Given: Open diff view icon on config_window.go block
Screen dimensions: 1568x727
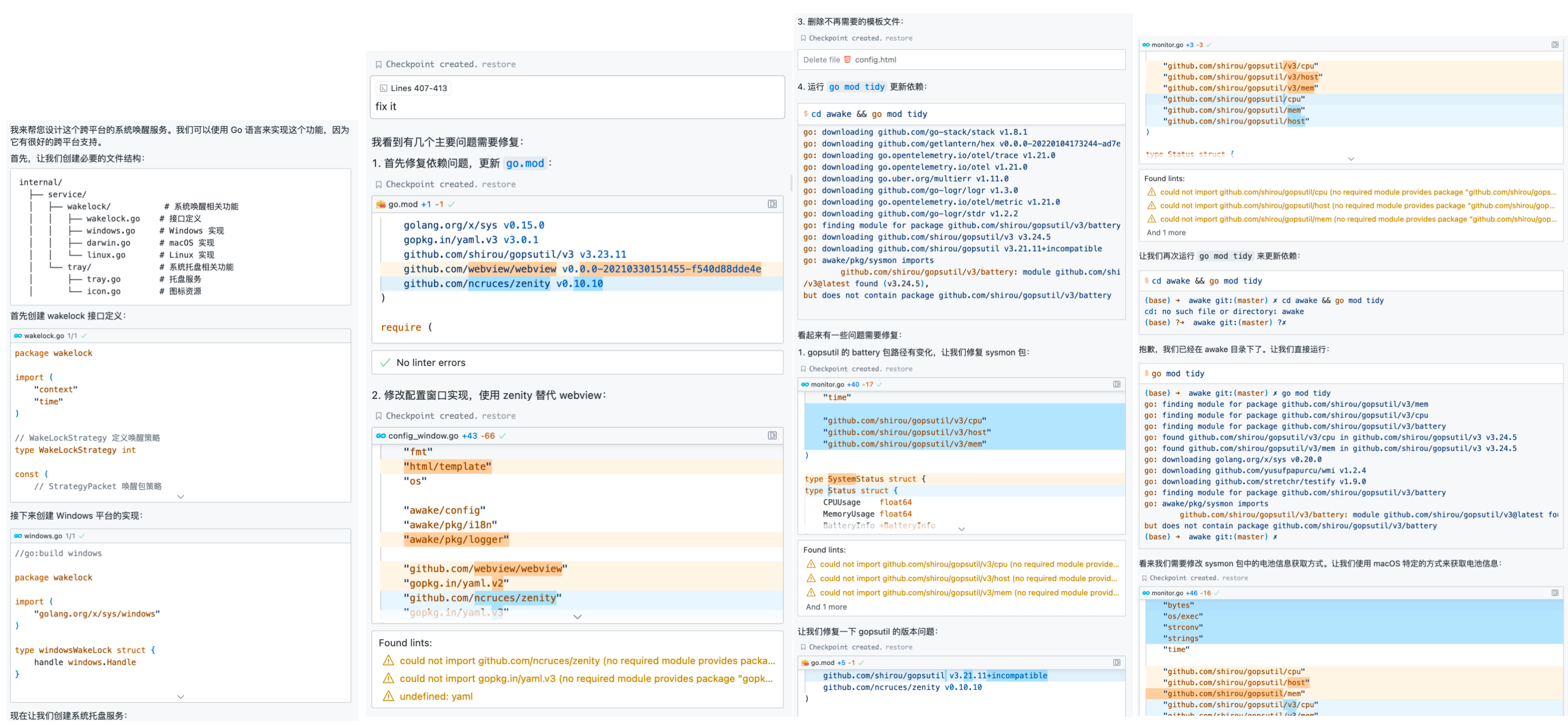Looking at the screenshot, I should 772,436.
